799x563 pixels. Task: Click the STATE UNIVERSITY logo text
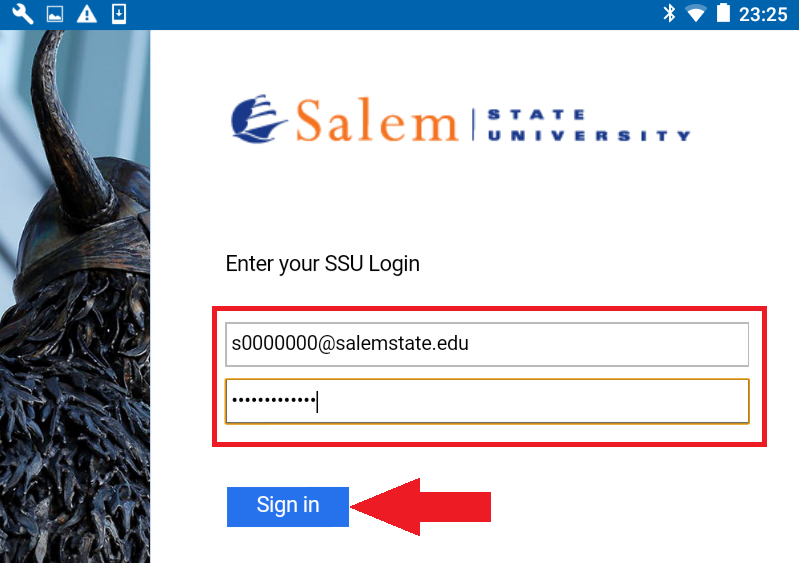(589, 125)
